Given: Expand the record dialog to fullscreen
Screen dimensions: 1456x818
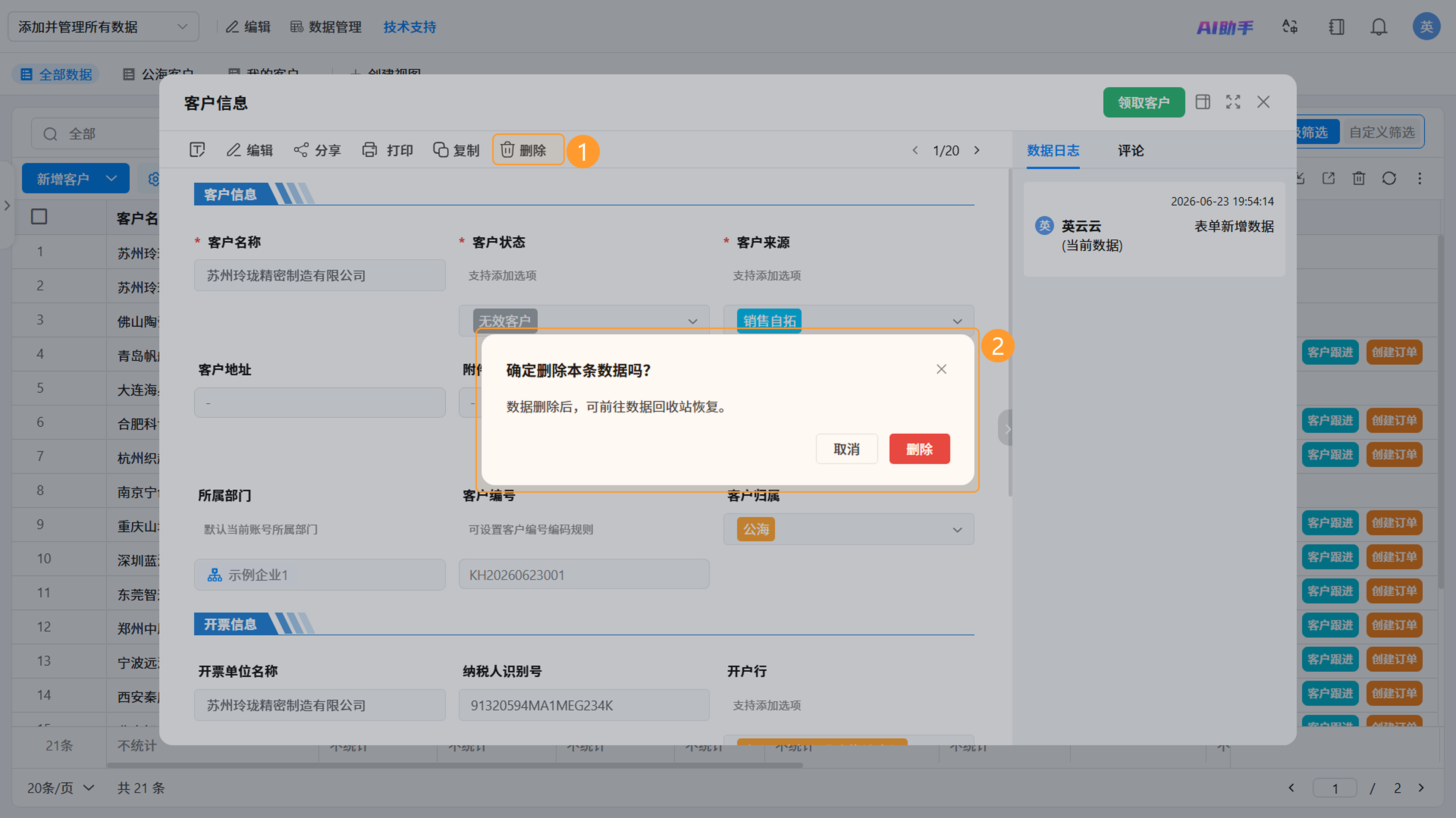Looking at the screenshot, I should [1233, 102].
